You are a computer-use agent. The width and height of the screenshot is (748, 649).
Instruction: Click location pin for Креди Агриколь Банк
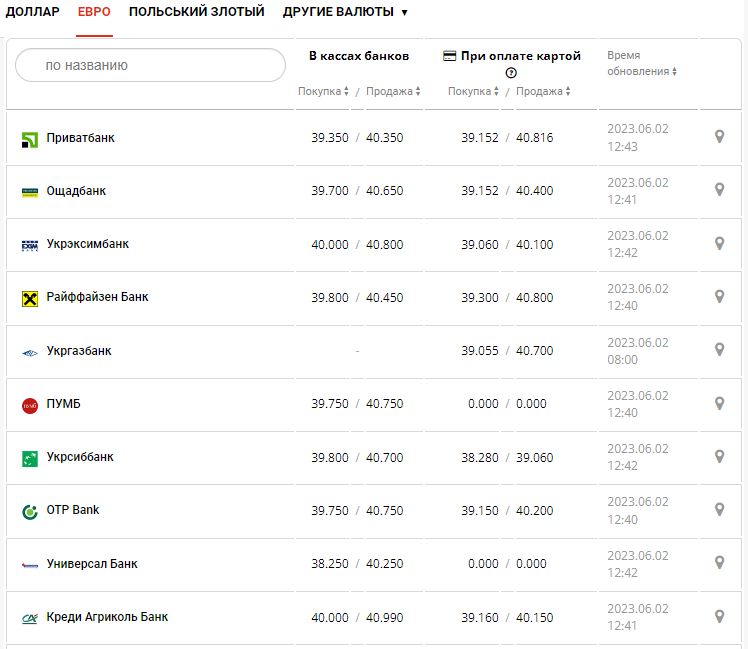(x=719, y=616)
